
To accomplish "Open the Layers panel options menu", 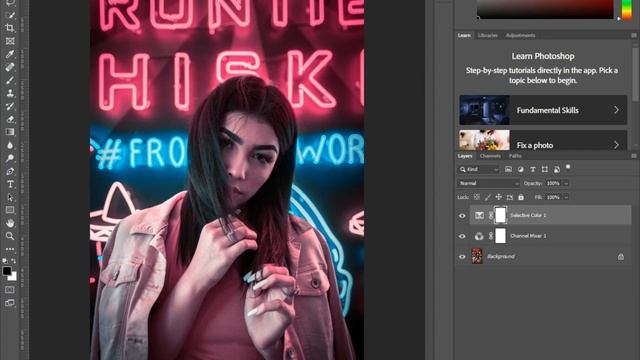I will click(633, 156).
